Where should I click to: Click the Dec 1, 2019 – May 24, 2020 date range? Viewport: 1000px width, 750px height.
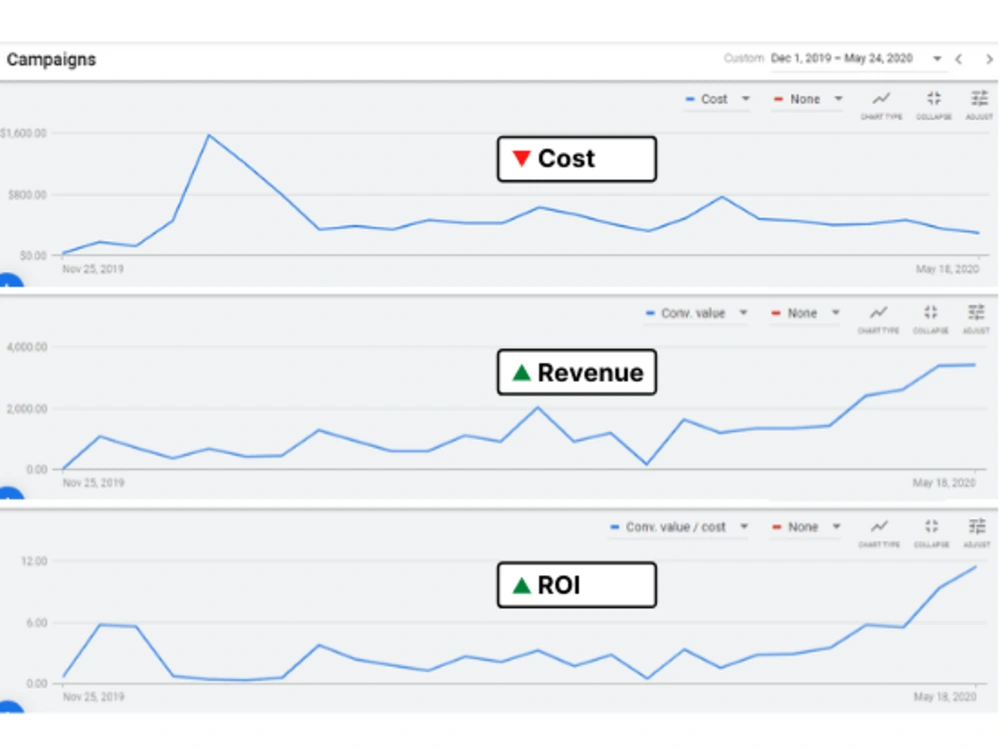click(841, 59)
